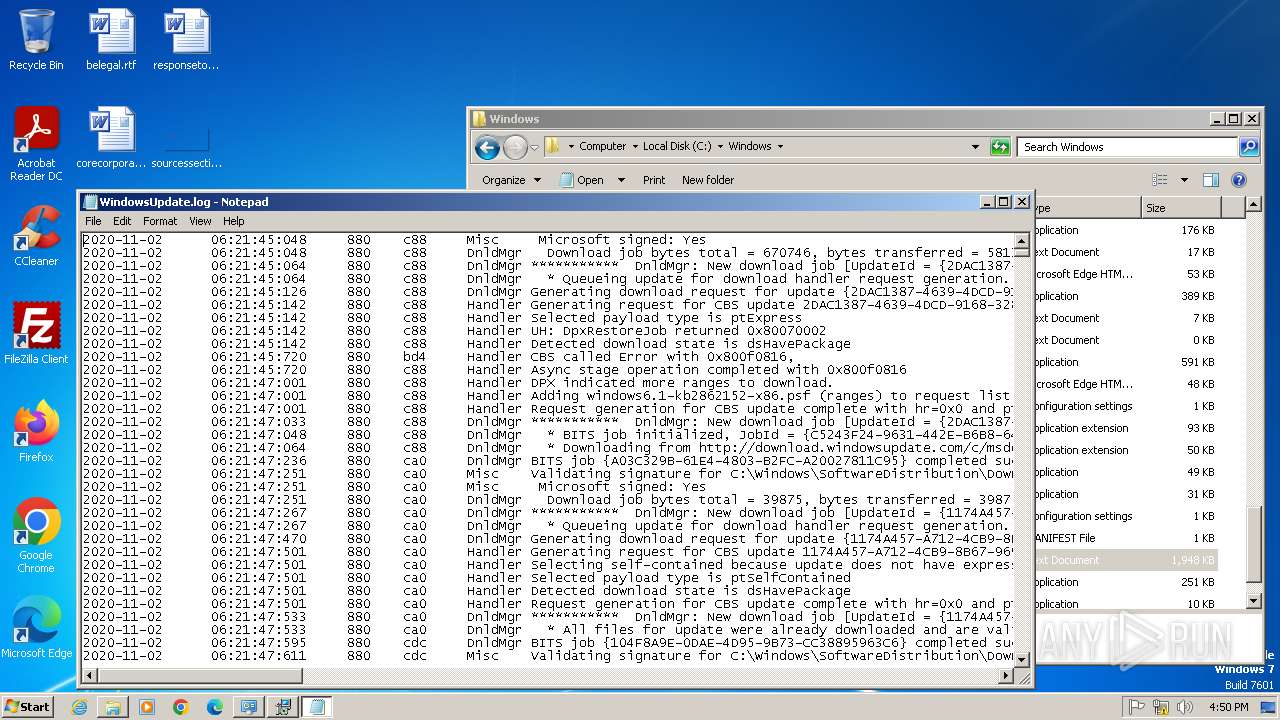Launch Microsoft Edge from desktop shortcut
Screen dimensions: 1280x720
[x=36, y=628]
